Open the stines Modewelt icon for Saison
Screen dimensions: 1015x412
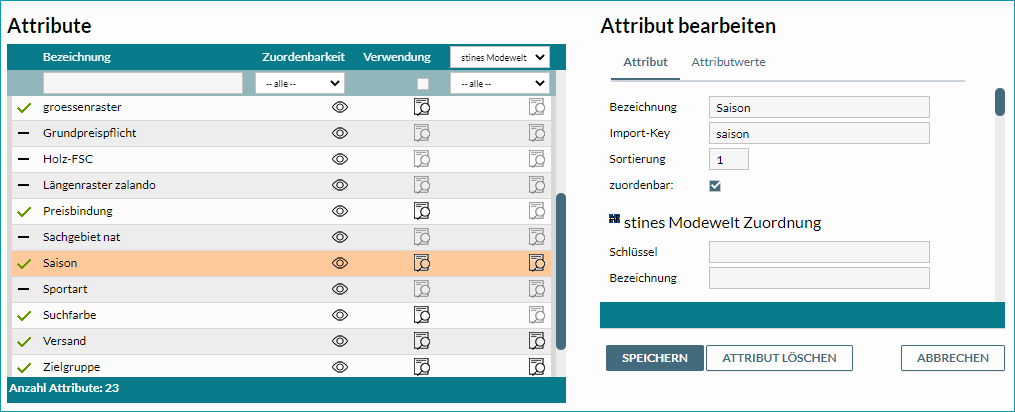(x=537, y=262)
